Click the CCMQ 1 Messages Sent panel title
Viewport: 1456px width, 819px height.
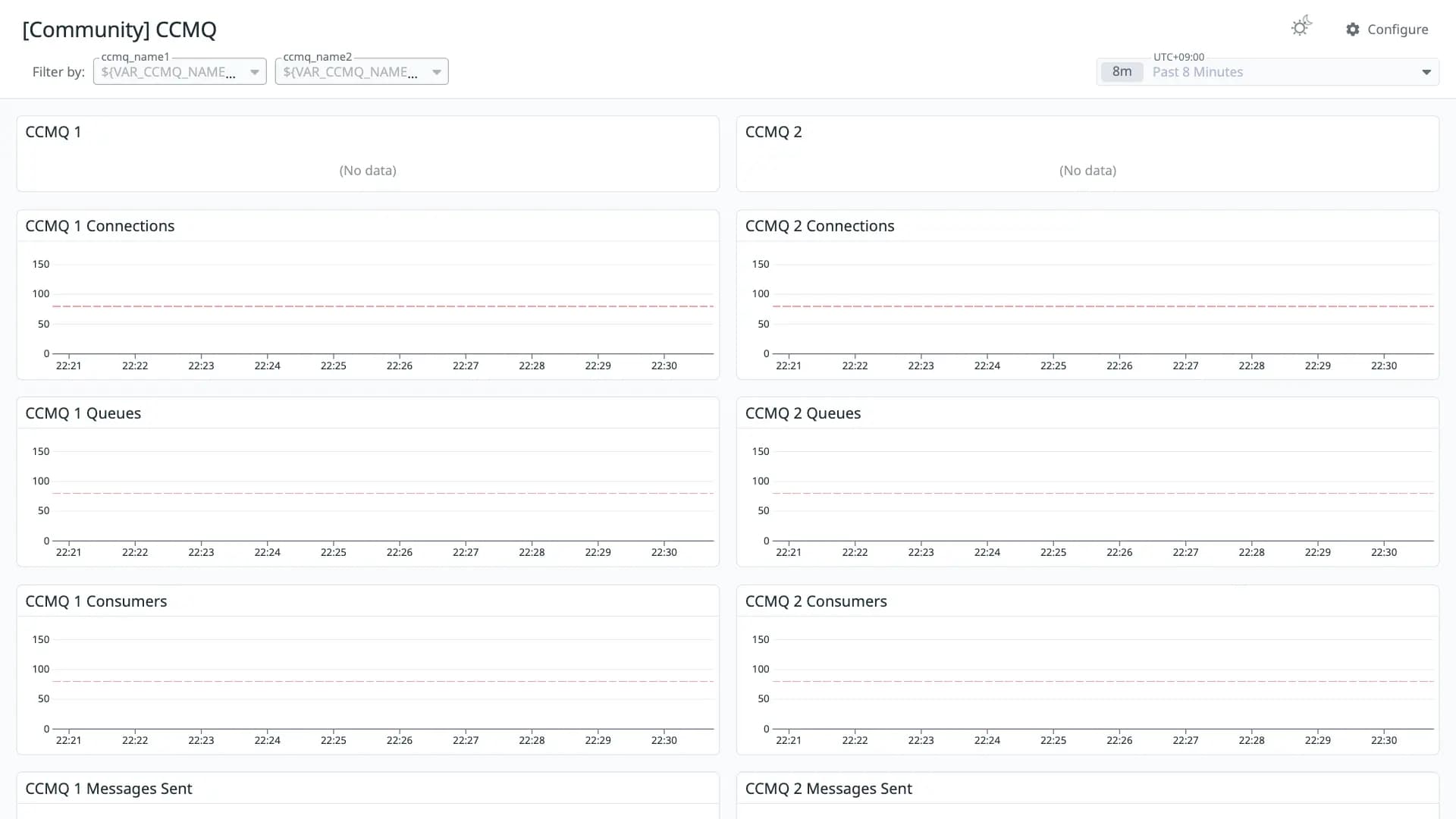tap(108, 789)
